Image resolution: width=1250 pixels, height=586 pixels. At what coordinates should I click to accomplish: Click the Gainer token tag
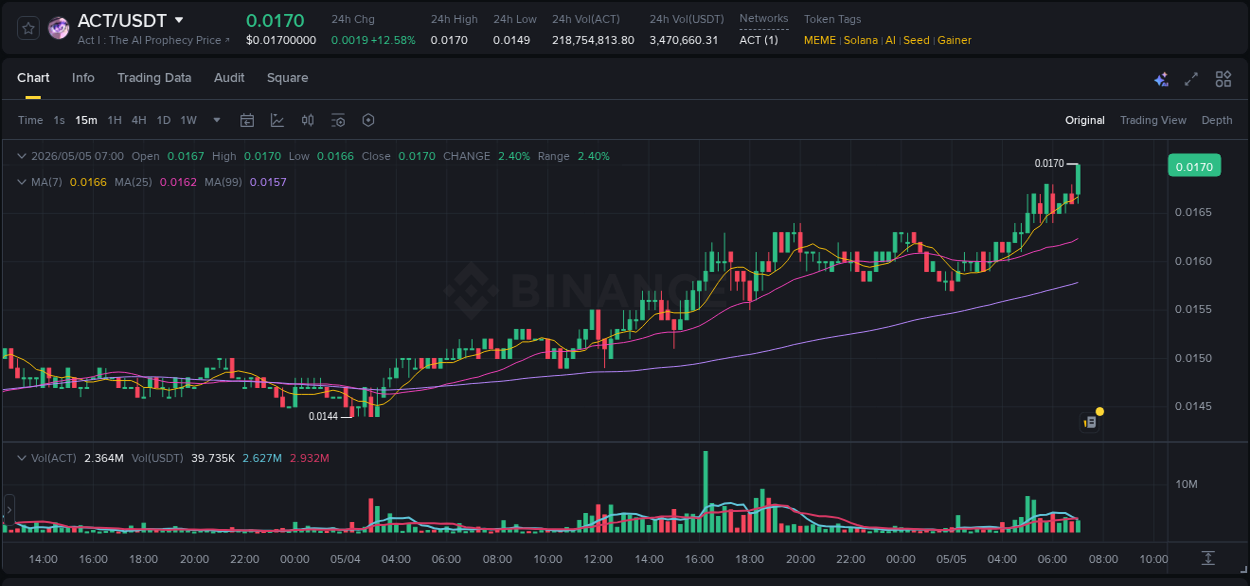954,40
